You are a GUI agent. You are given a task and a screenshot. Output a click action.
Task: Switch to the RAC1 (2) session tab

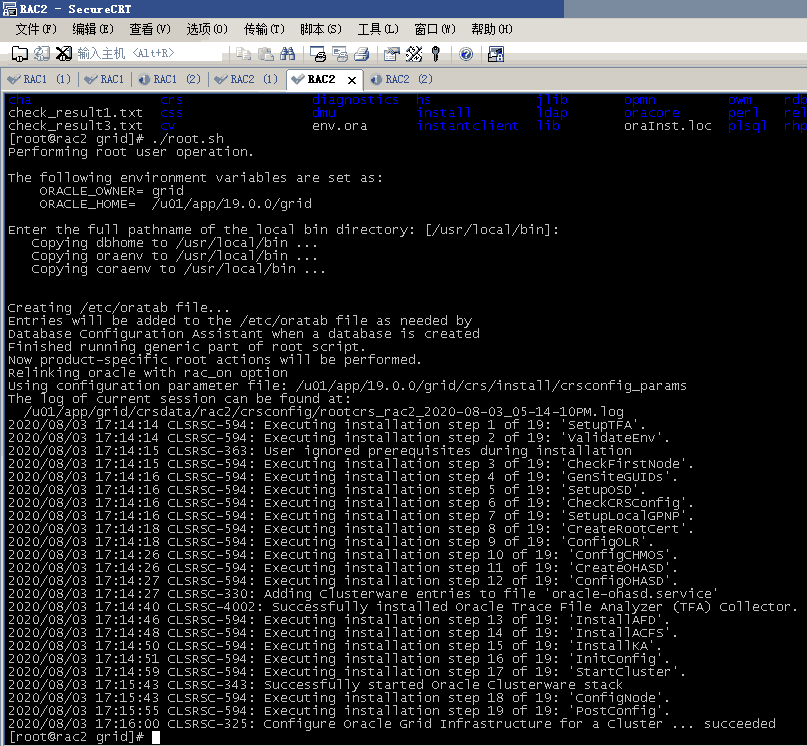tap(170, 79)
